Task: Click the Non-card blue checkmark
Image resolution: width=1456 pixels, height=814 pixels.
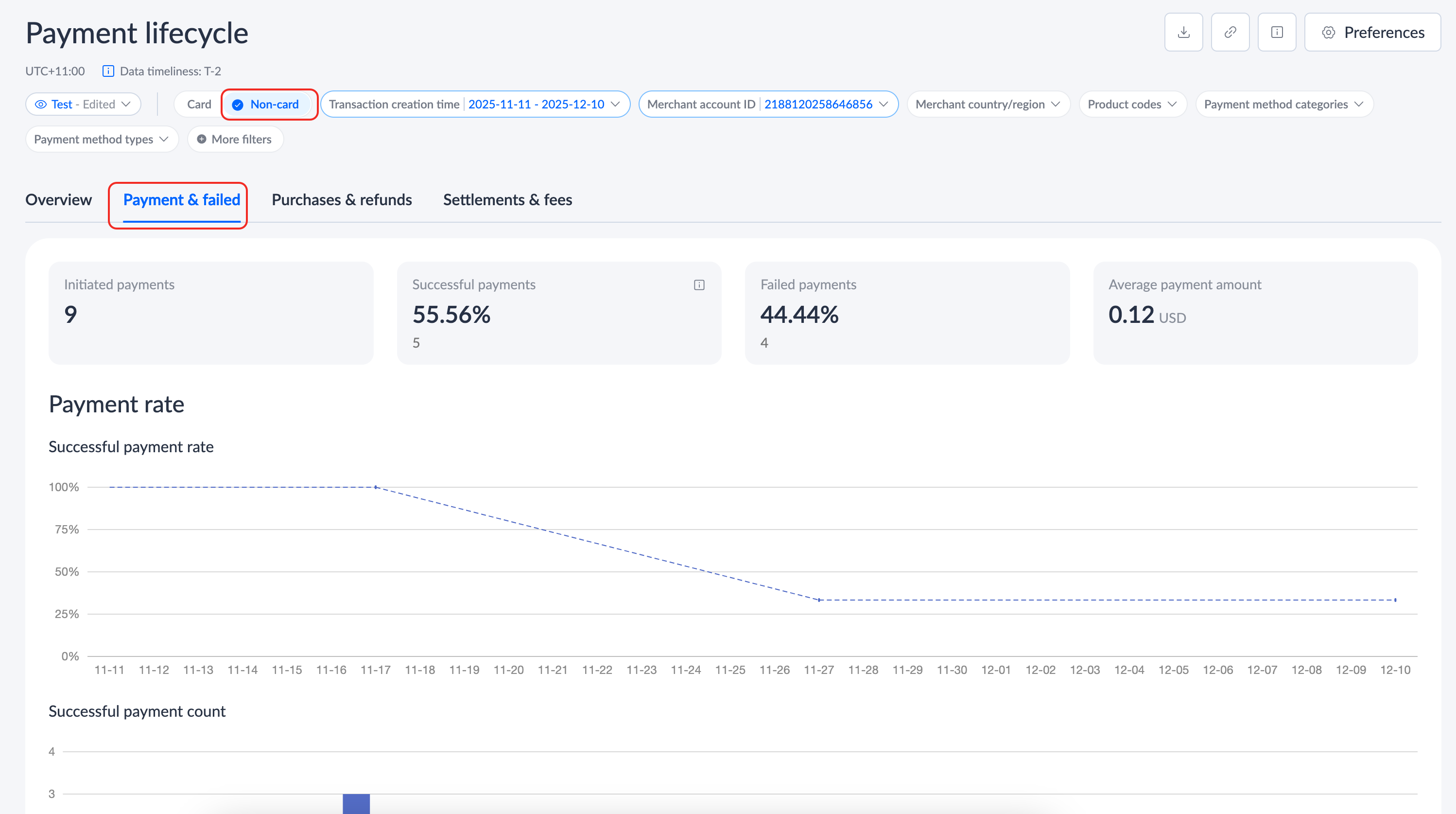Action: click(238, 105)
